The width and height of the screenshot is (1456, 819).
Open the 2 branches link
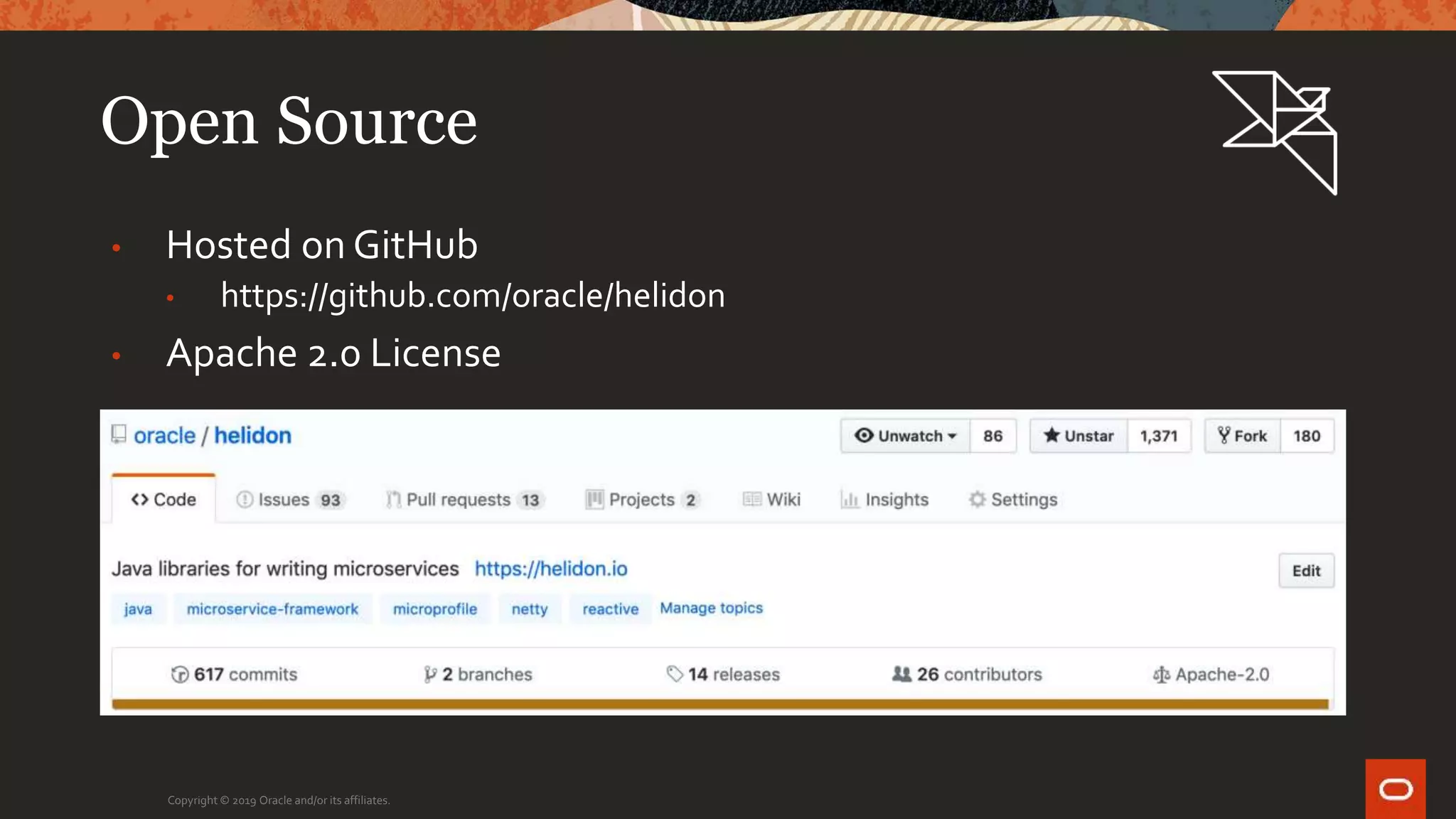(x=478, y=674)
